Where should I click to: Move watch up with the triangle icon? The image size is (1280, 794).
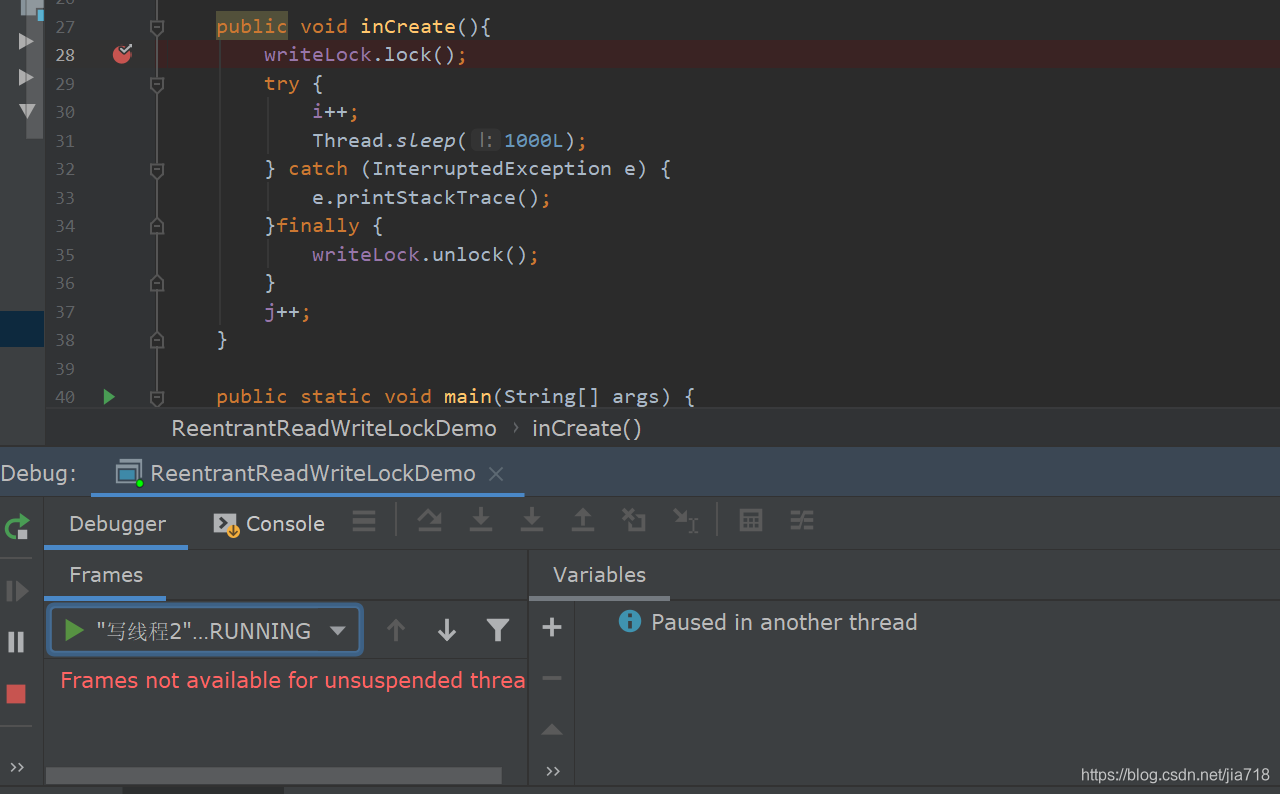552,730
